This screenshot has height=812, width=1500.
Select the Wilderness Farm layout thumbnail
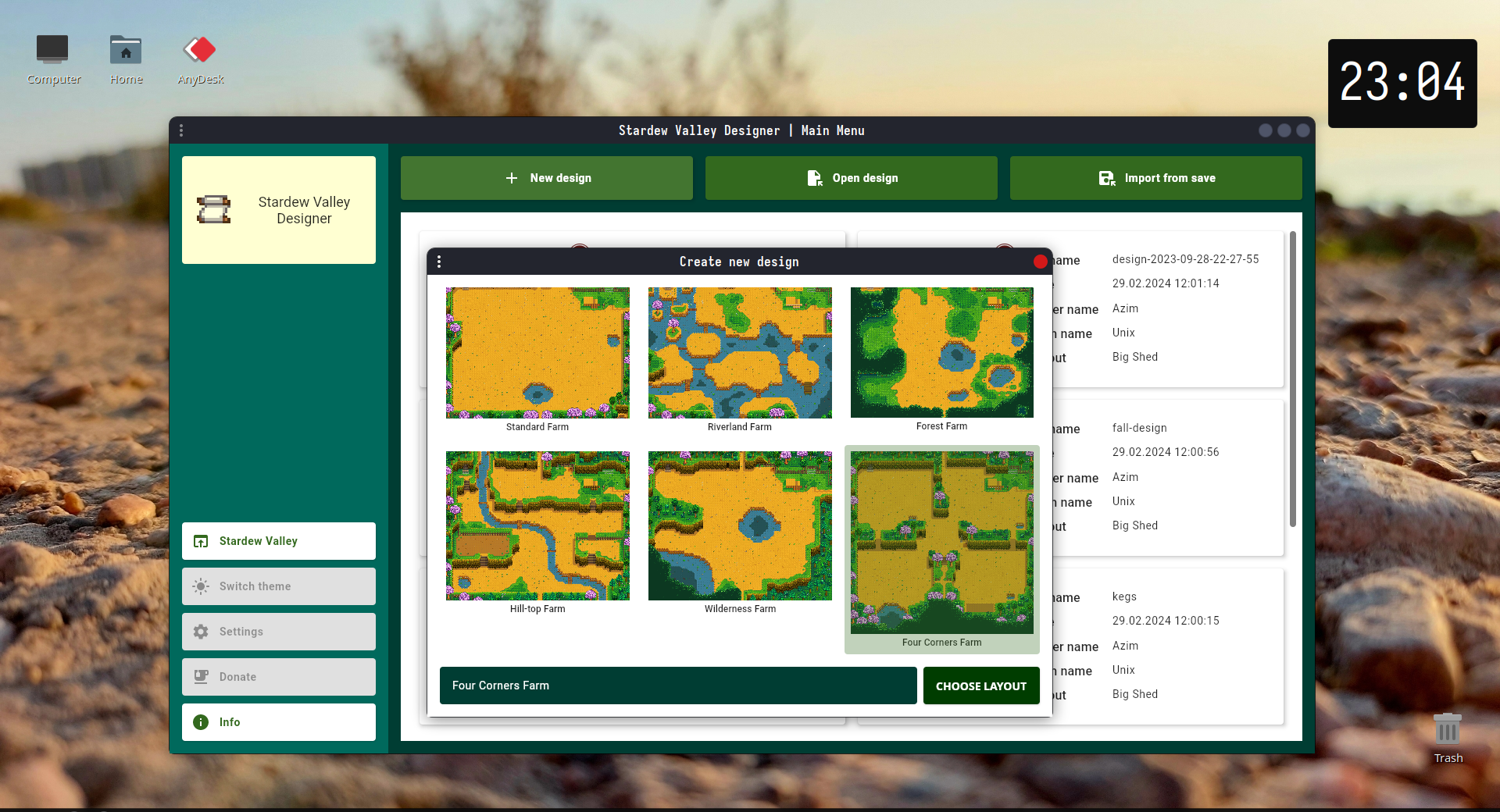click(740, 525)
